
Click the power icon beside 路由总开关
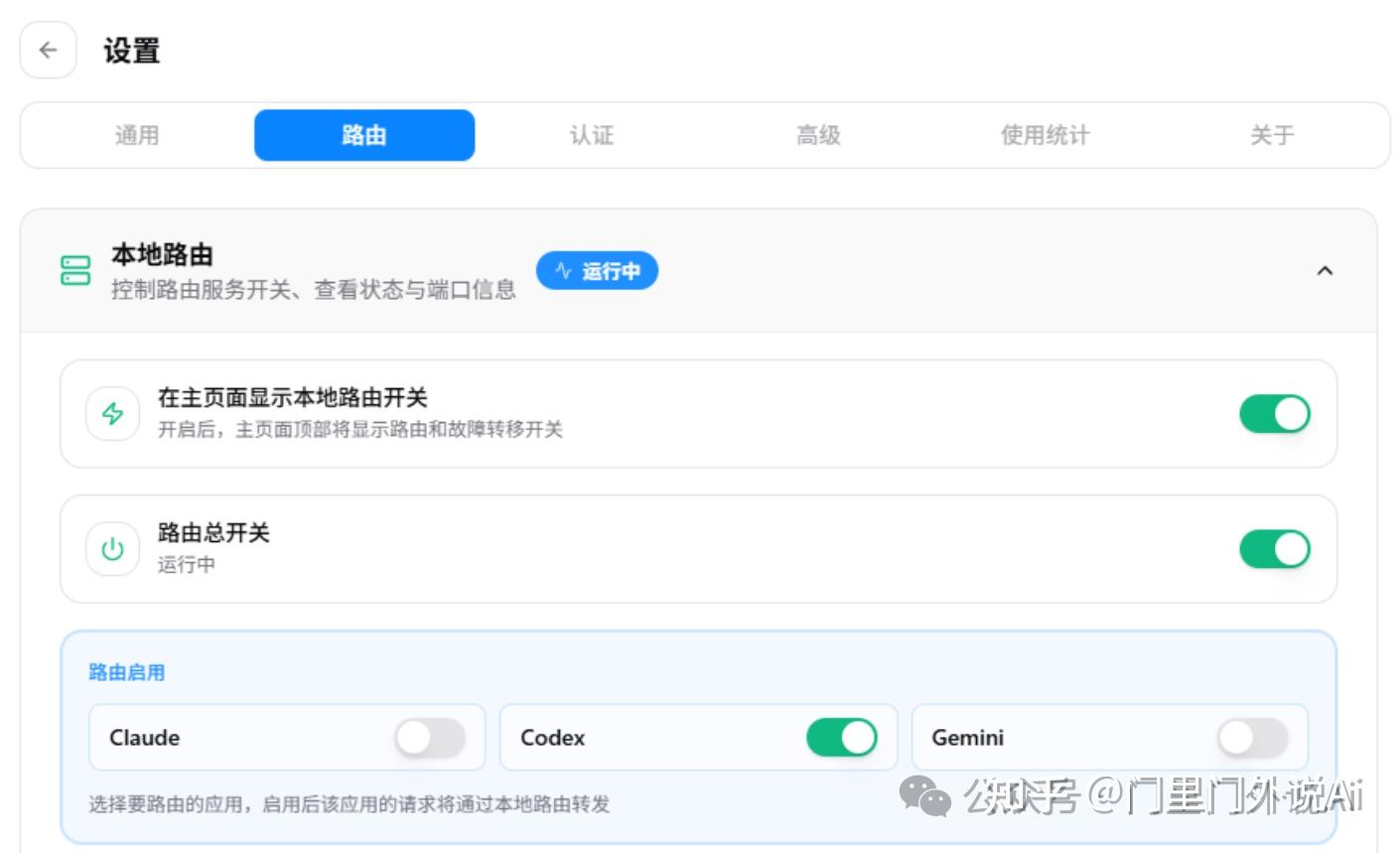point(113,548)
